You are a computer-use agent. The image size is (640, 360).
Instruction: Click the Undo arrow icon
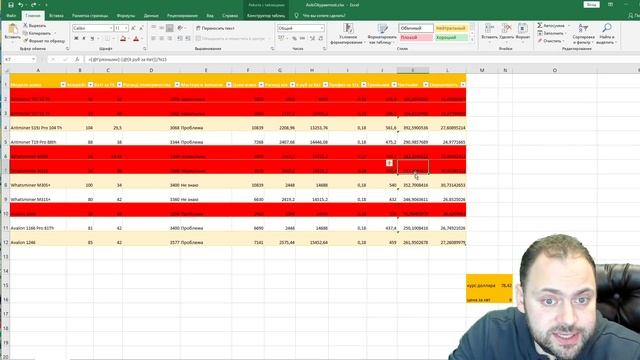20,5
